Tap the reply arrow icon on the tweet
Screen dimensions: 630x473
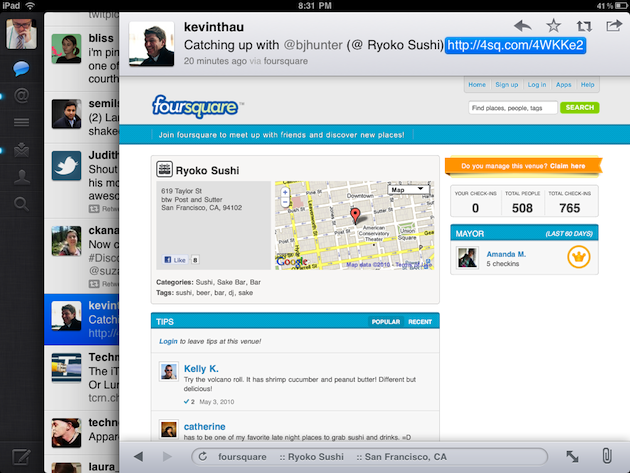coord(522,26)
